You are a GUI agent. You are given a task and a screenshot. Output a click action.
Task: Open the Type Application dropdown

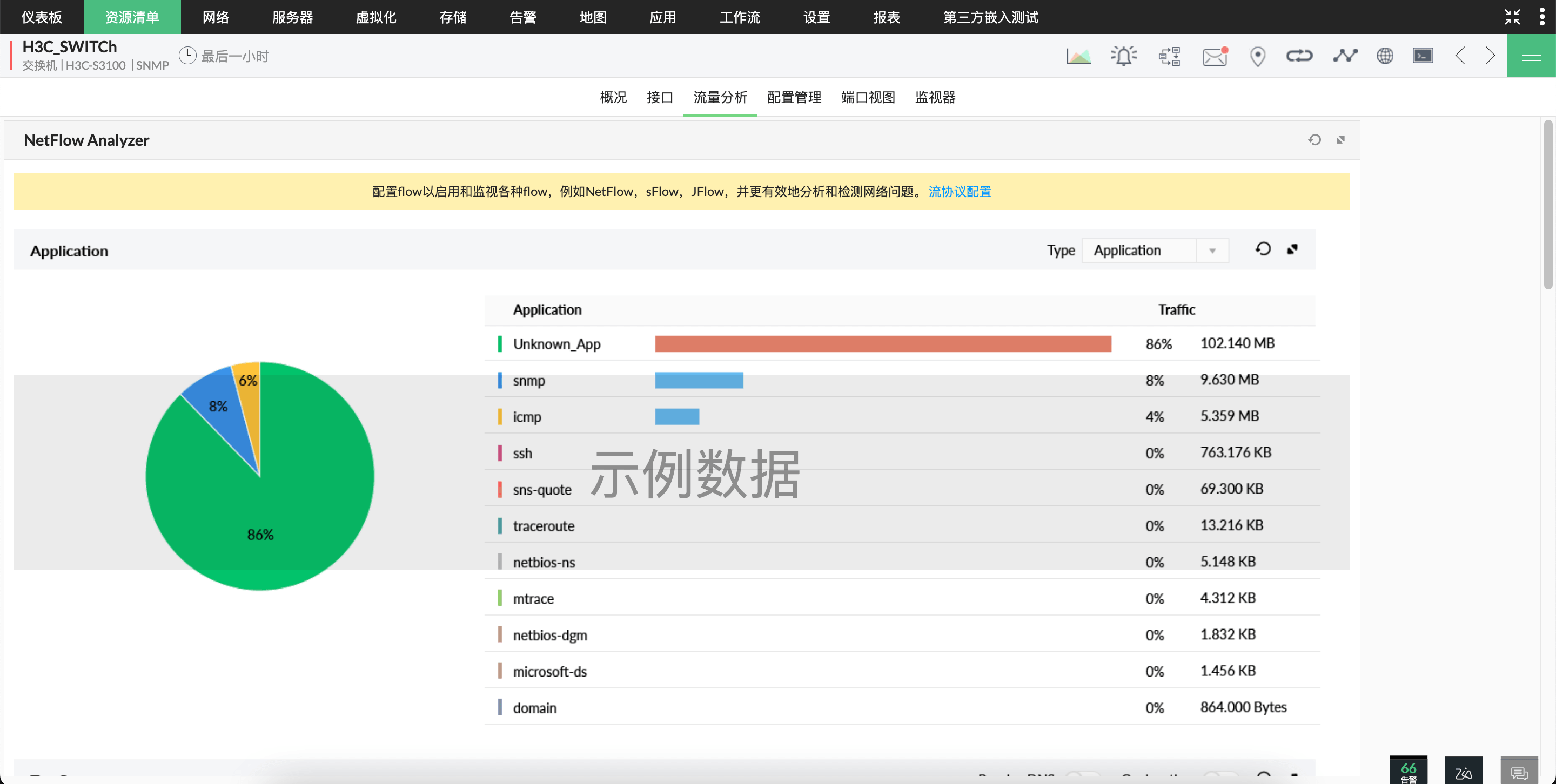pyautogui.click(x=1155, y=251)
